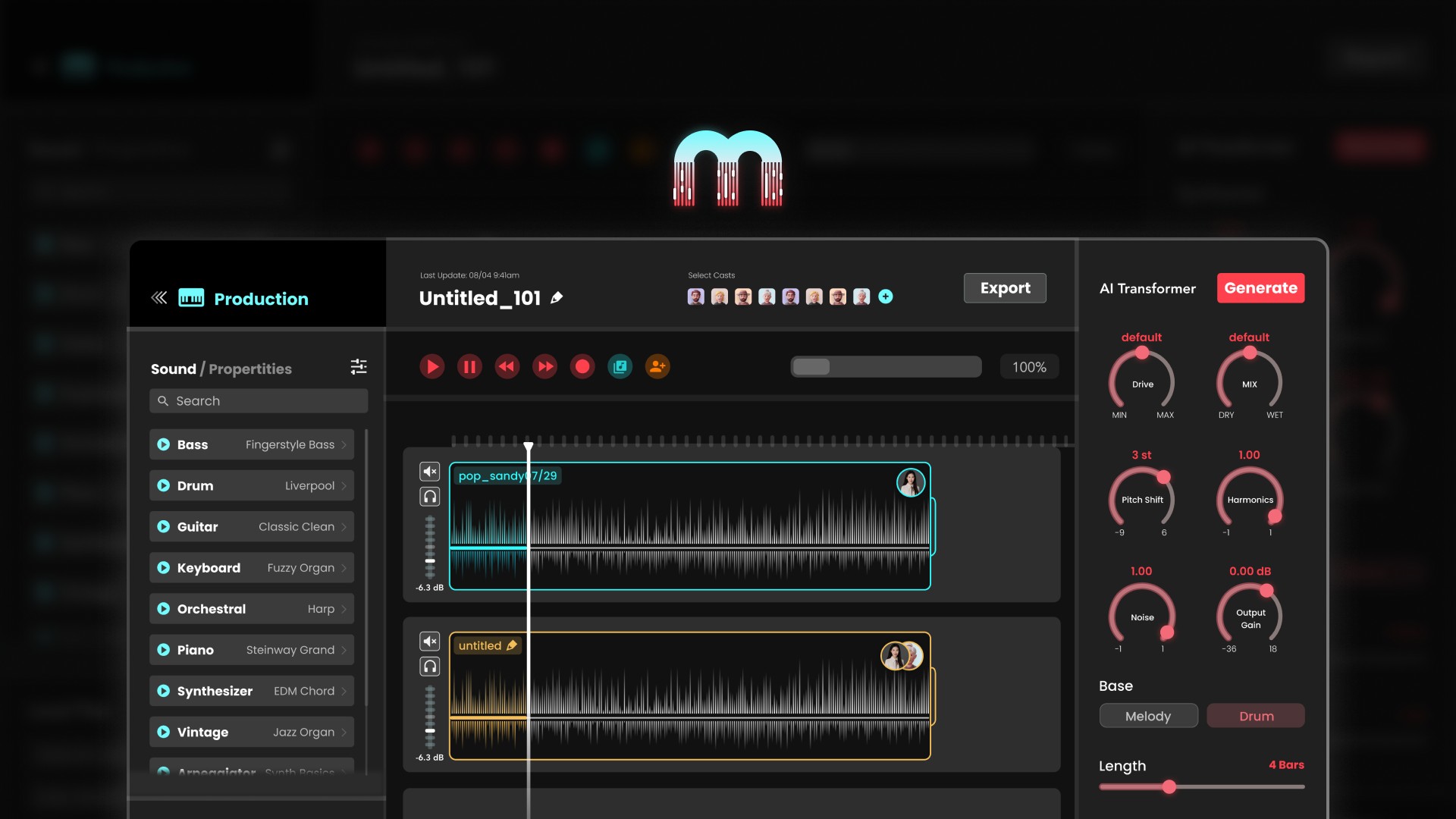Mute the pop_sandy07/29 track
This screenshot has height=819, width=1456.
pos(430,472)
